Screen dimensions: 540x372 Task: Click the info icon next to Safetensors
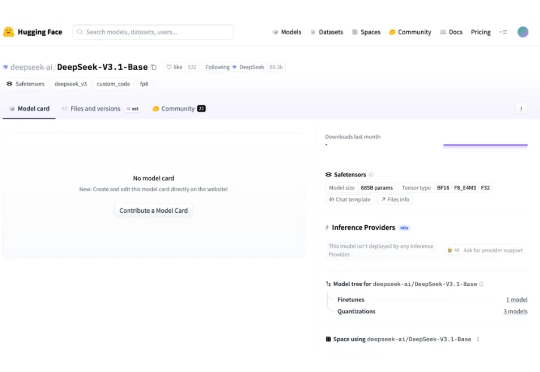pyautogui.click(x=371, y=175)
